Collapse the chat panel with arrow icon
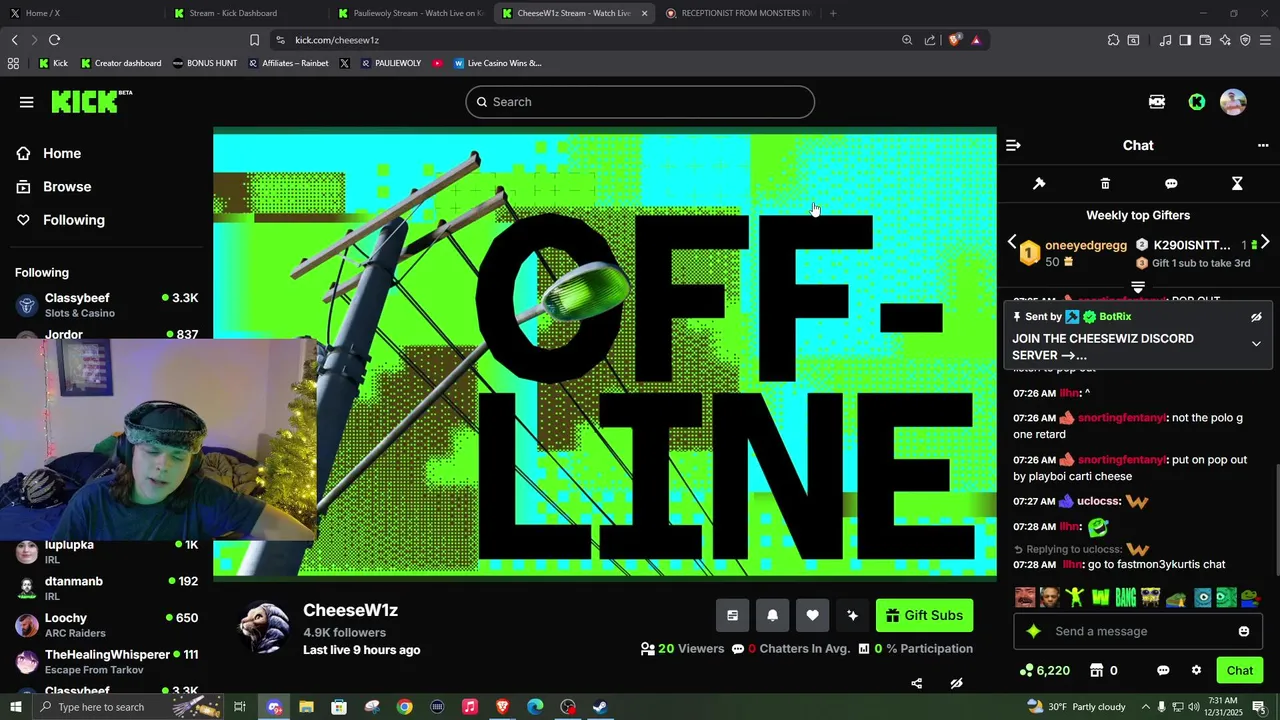This screenshot has width=1280, height=720. [1013, 145]
